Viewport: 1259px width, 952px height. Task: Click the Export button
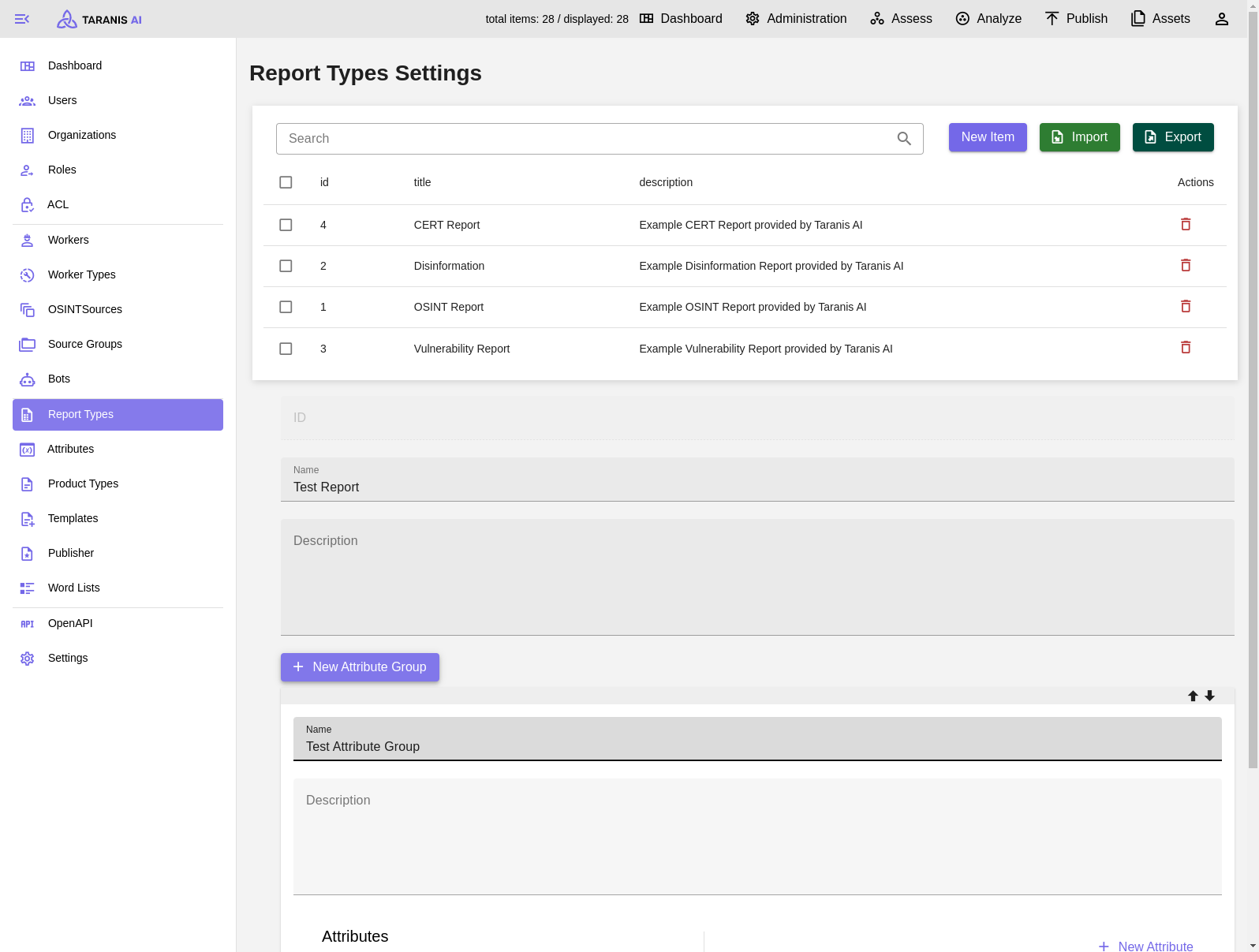tap(1173, 137)
